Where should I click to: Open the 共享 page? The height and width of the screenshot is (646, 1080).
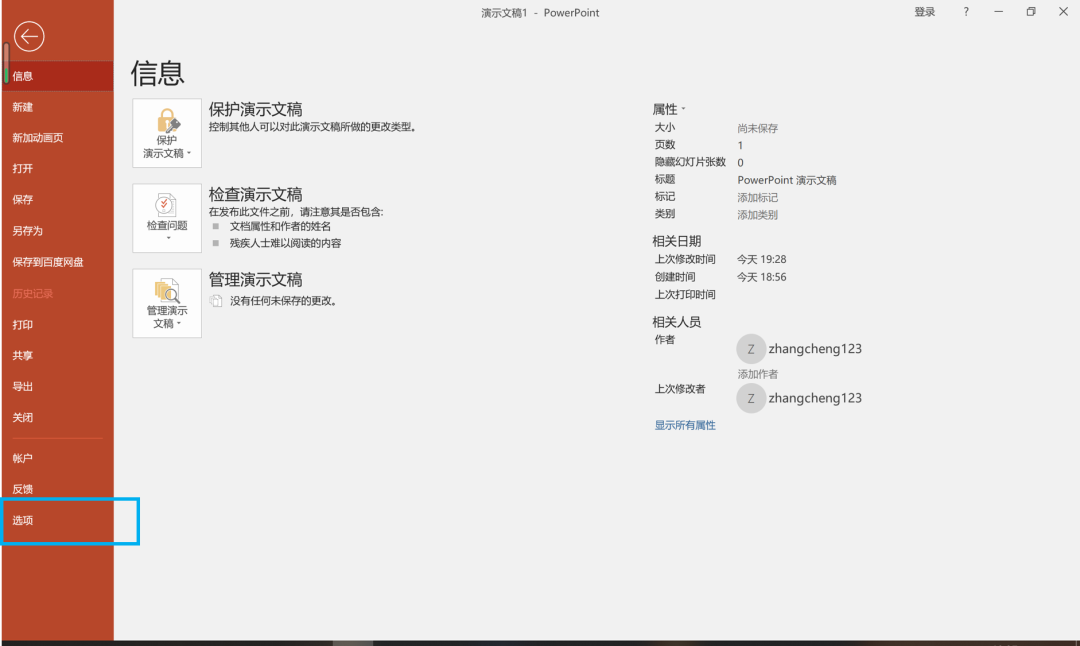tap(58, 355)
